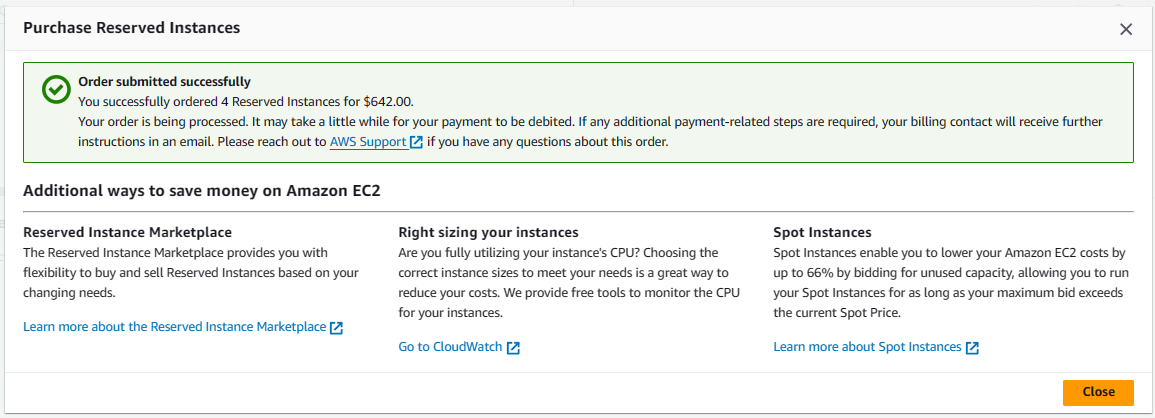
Task: Click the Right sizing description paragraph
Action: tap(569, 283)
